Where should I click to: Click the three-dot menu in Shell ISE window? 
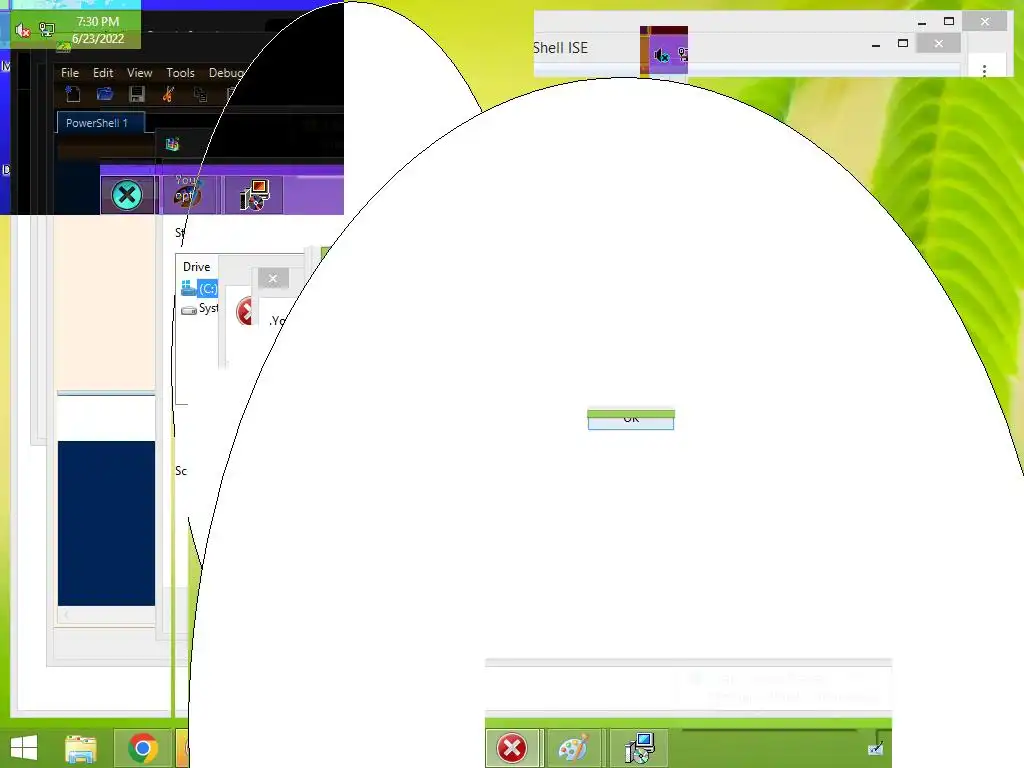click(x=984, y=70)
